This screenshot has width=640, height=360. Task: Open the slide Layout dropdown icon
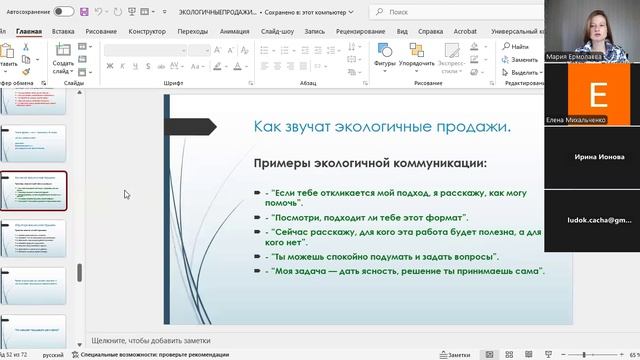84,47
